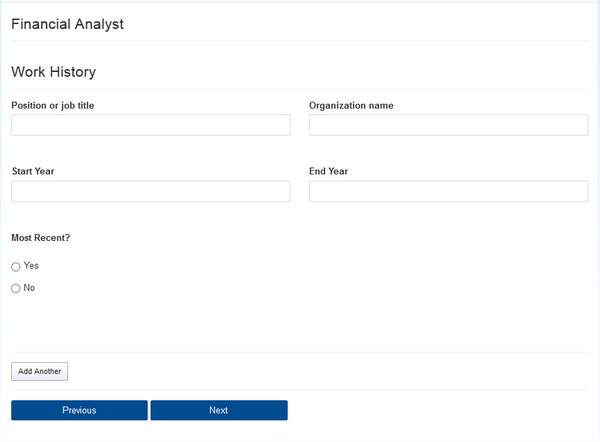Viewport: 600px width, 442px height.
Task: Choose the No radio button
Action: click(15, 289)
